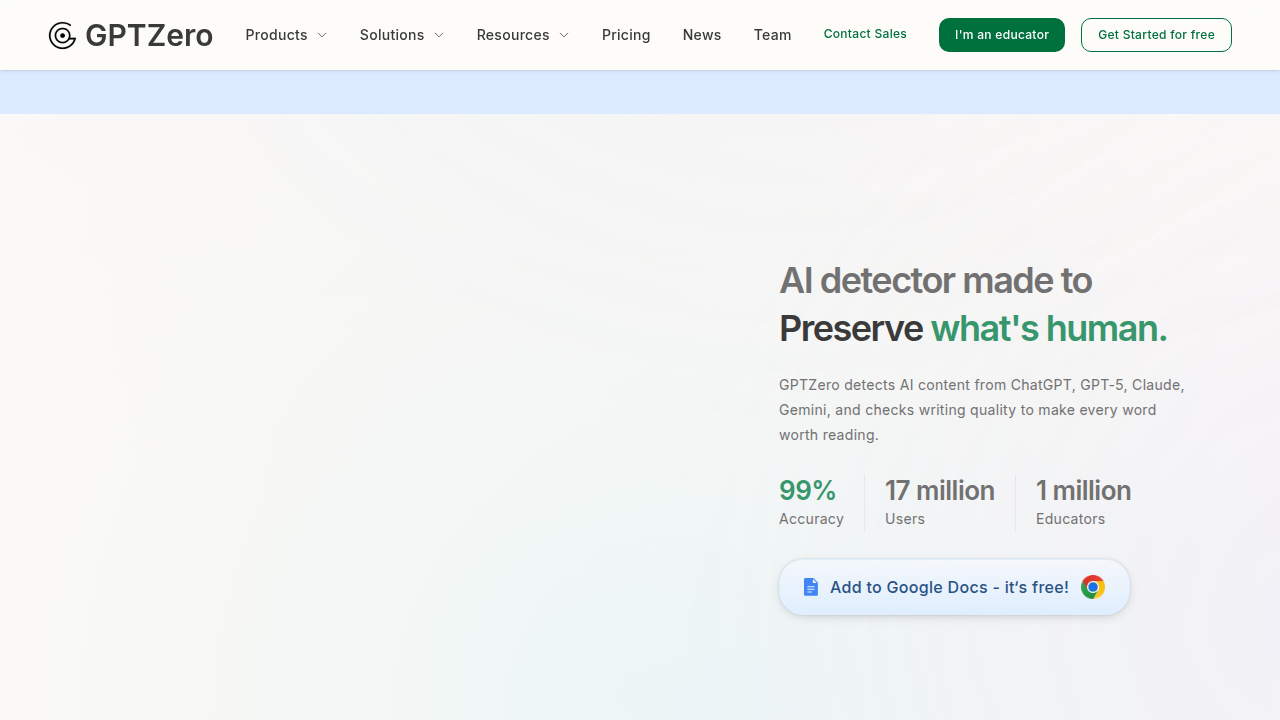Expand the Solutions dropdown chevron
Screen dimensions: 1280x720
coord(439,35)
